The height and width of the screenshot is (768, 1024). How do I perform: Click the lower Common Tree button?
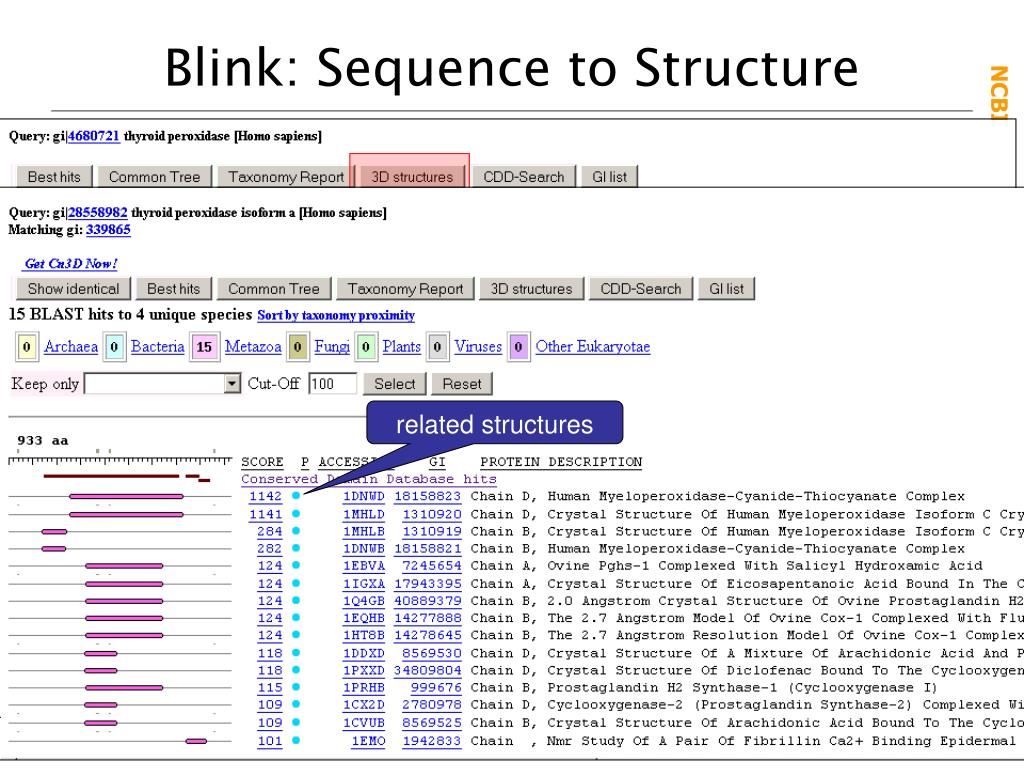pos(274,289)
